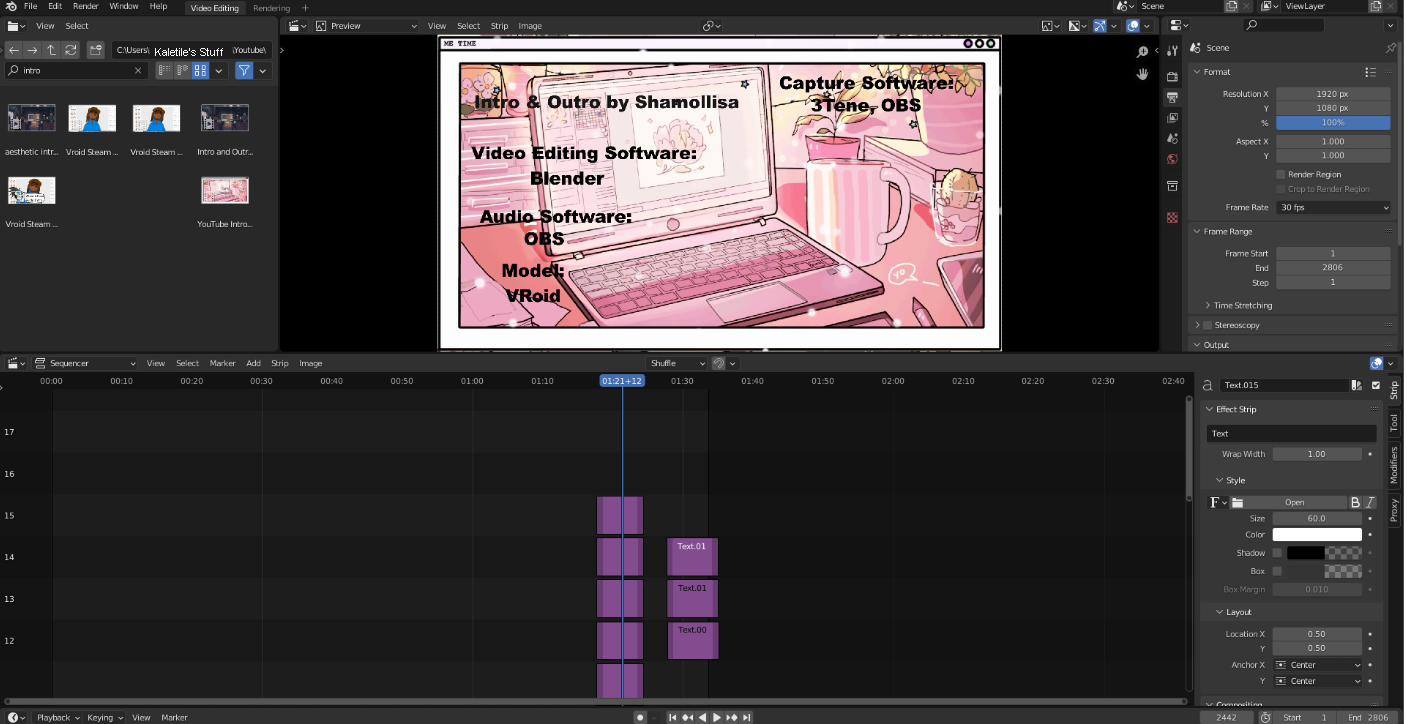Open the File menu
The width and height of the screenshot is (1407, 724).
(x=30, y=6)
